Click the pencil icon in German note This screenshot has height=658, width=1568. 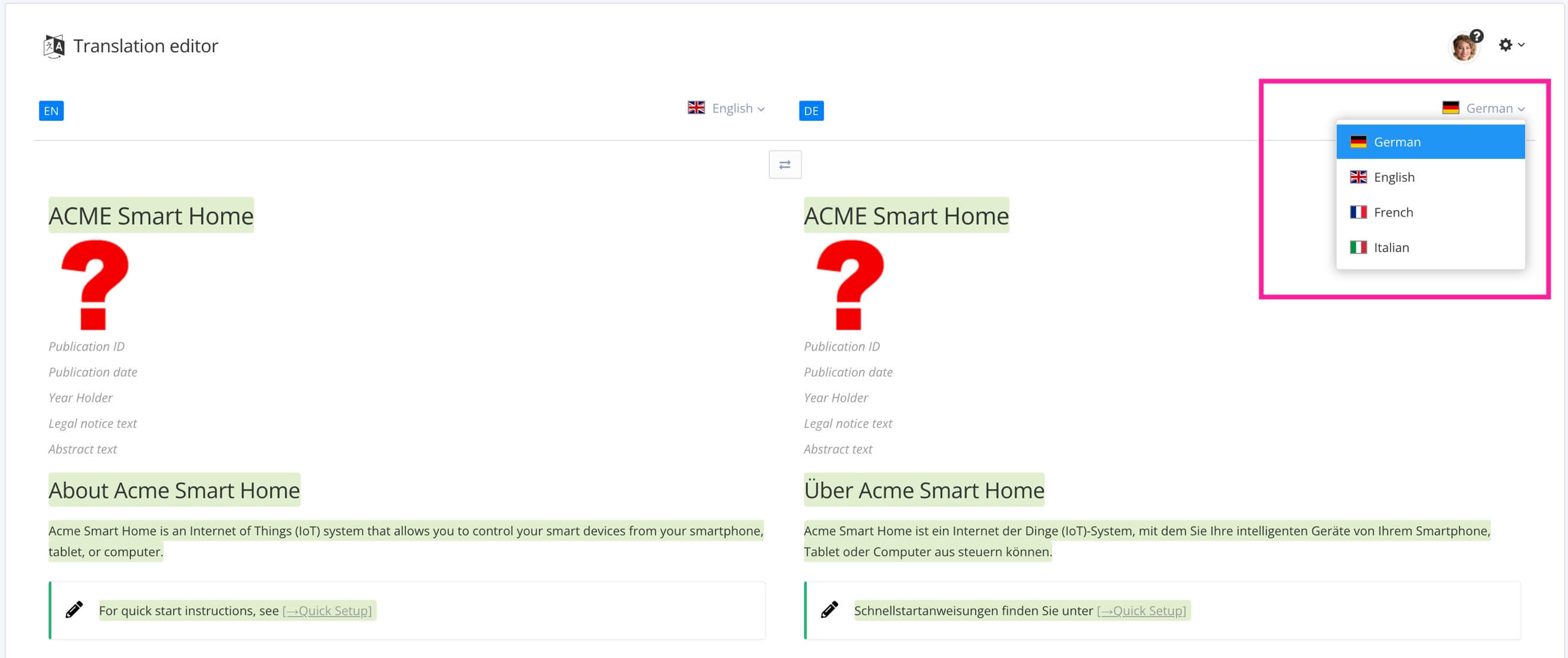pyautogui.click(x=829, y=610)
